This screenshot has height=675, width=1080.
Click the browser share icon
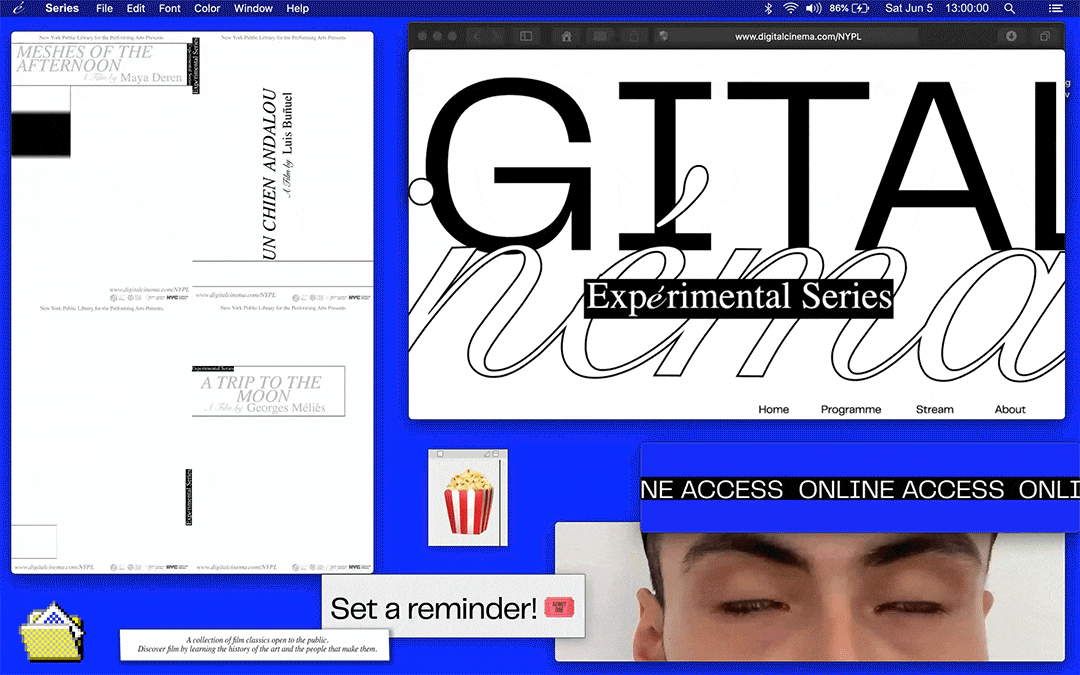(x=634, y=36)
